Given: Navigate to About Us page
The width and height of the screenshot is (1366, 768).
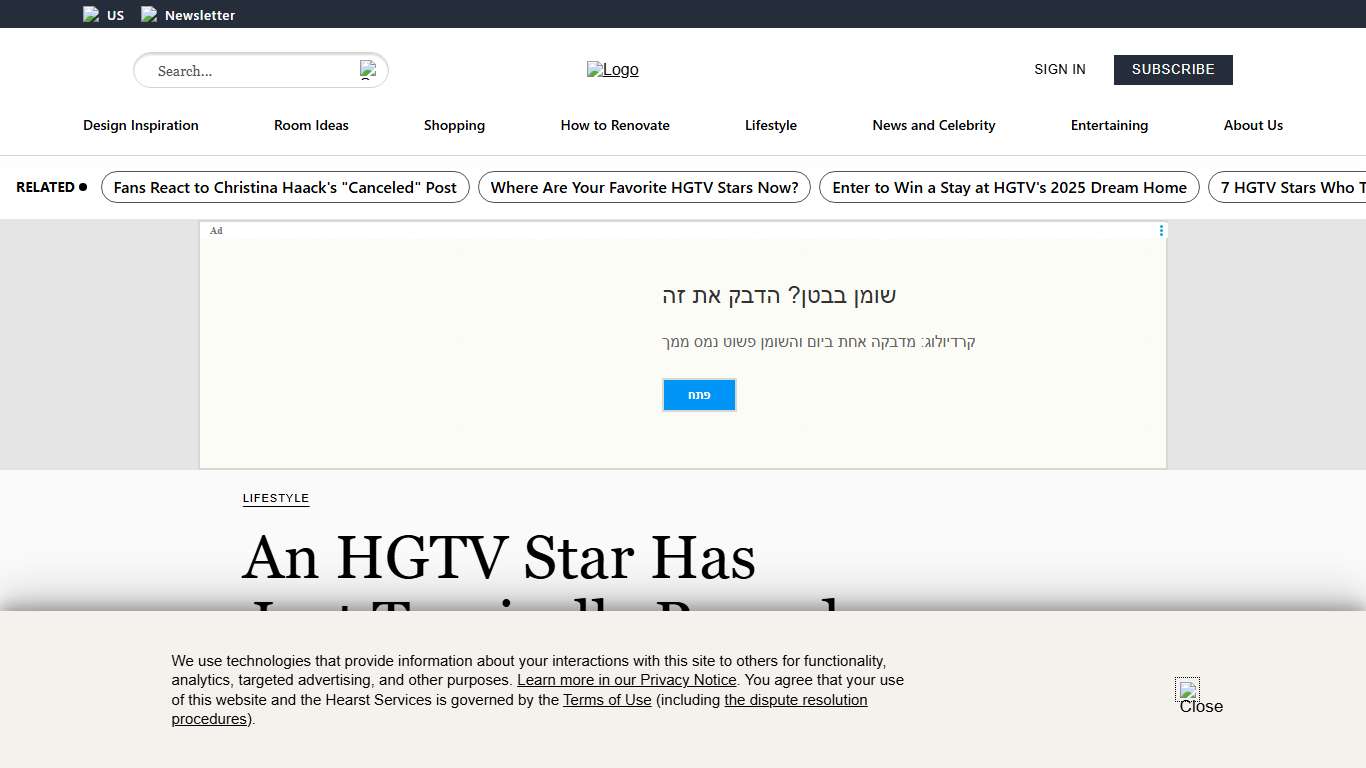Looking at the screenshot, I should point(1253,126).
